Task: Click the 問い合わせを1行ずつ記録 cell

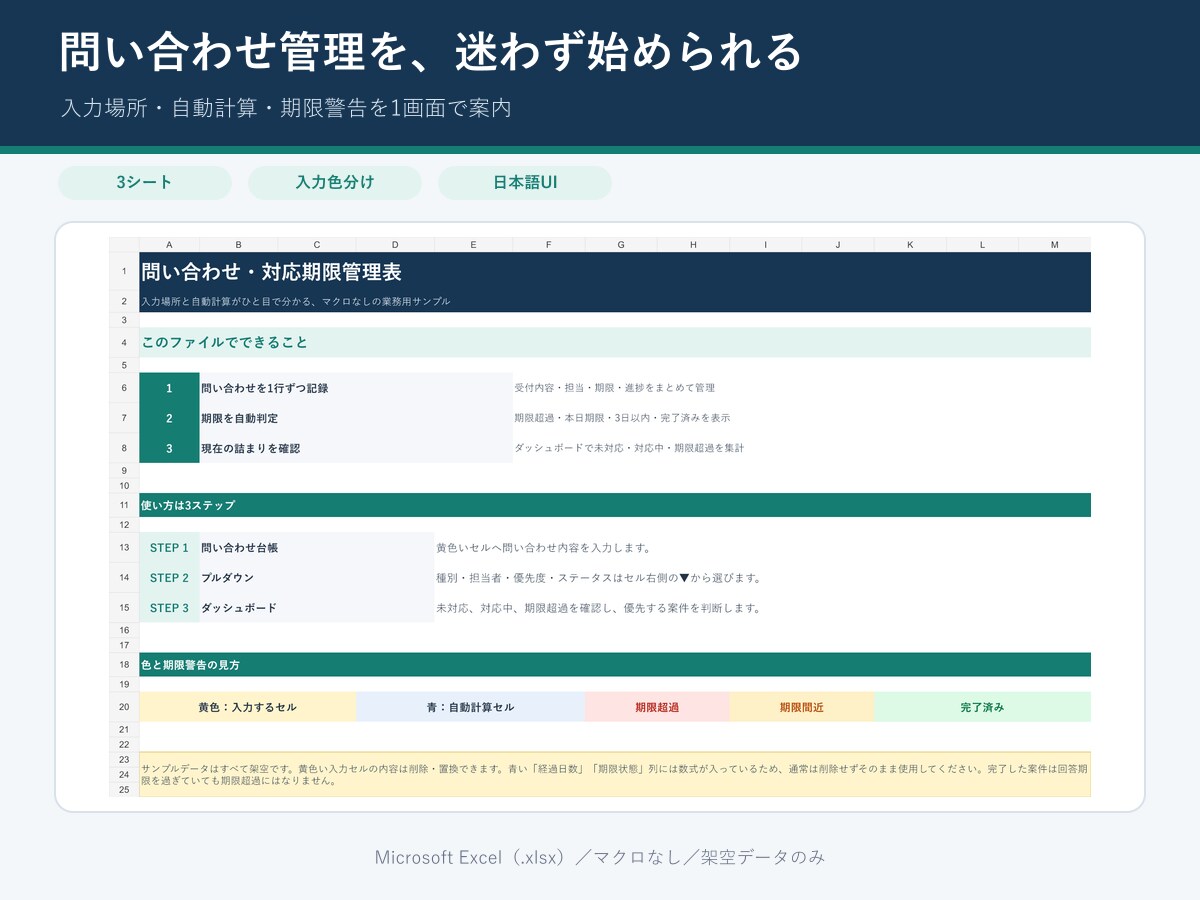Action: 356,388
